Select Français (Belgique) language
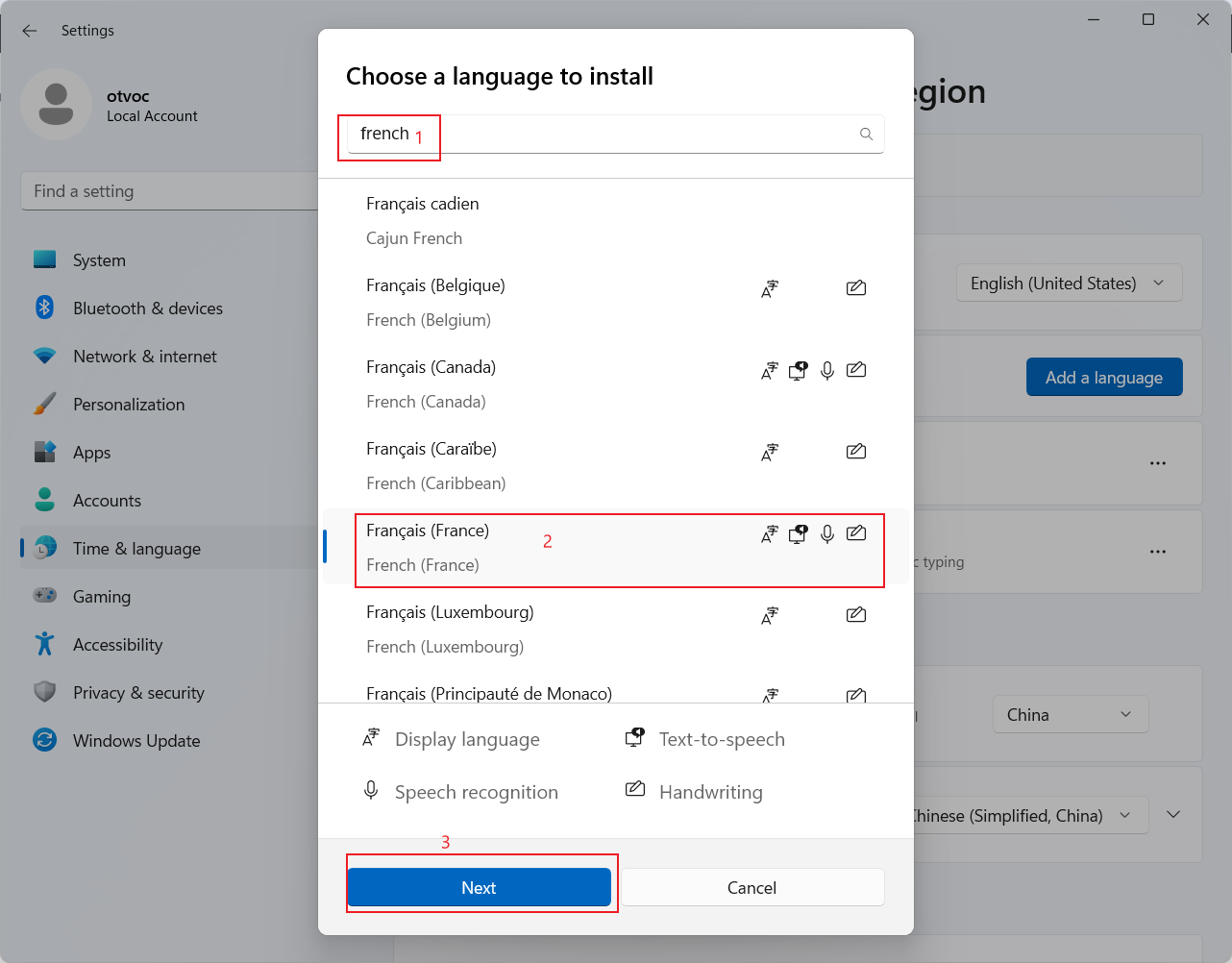 pos(615,303)
